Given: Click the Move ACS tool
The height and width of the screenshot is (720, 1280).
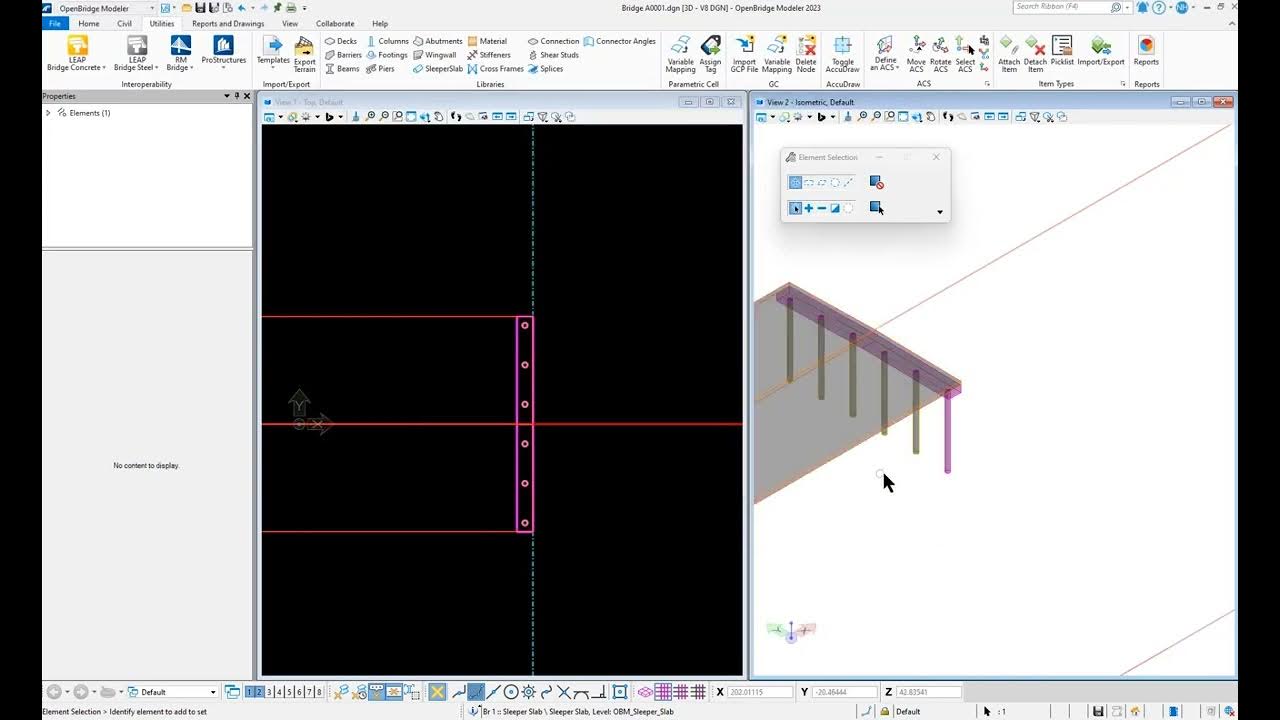Looking at the screenshot, I should pyautogui.click(x=916, y=54).
